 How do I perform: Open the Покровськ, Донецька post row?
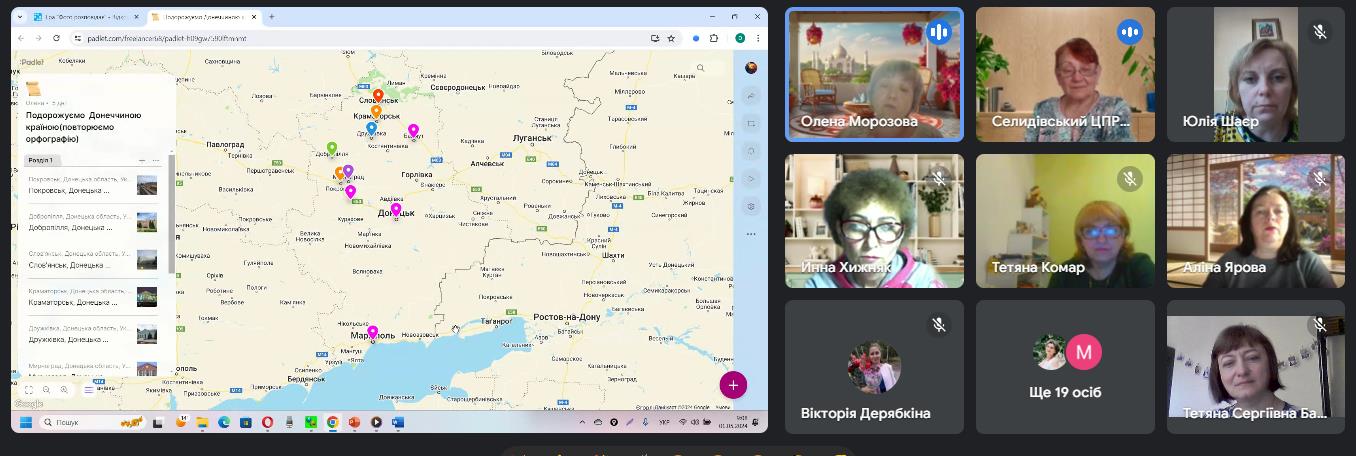(x=93, y=185)
